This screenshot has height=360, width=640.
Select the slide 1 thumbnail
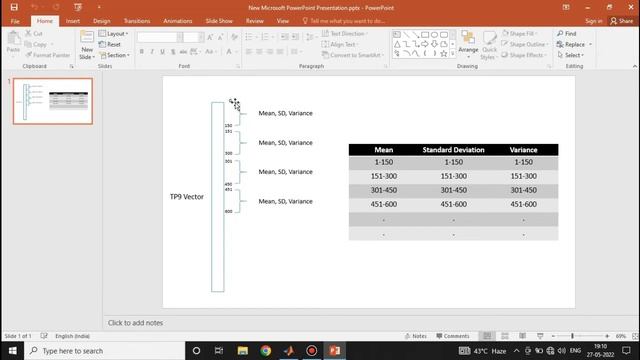click(x=53, y=101)
